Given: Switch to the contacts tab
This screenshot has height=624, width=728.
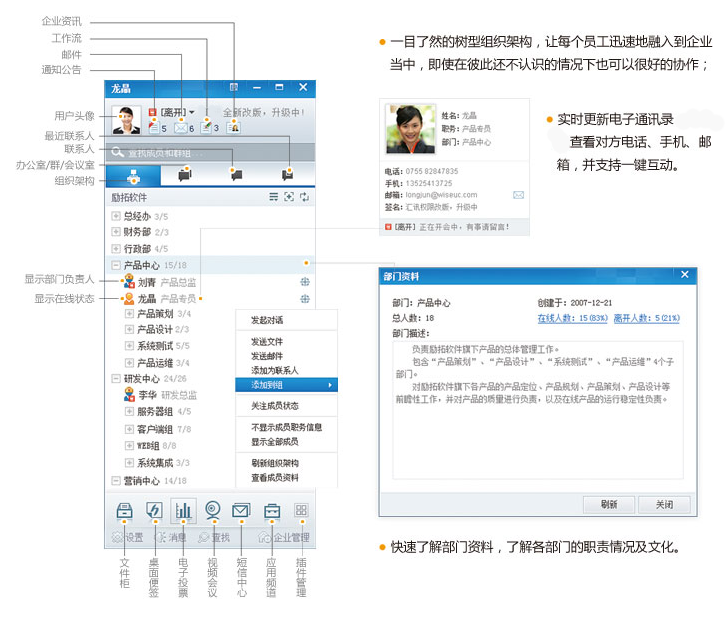Looking at the screenshot, I should point(236,176).
